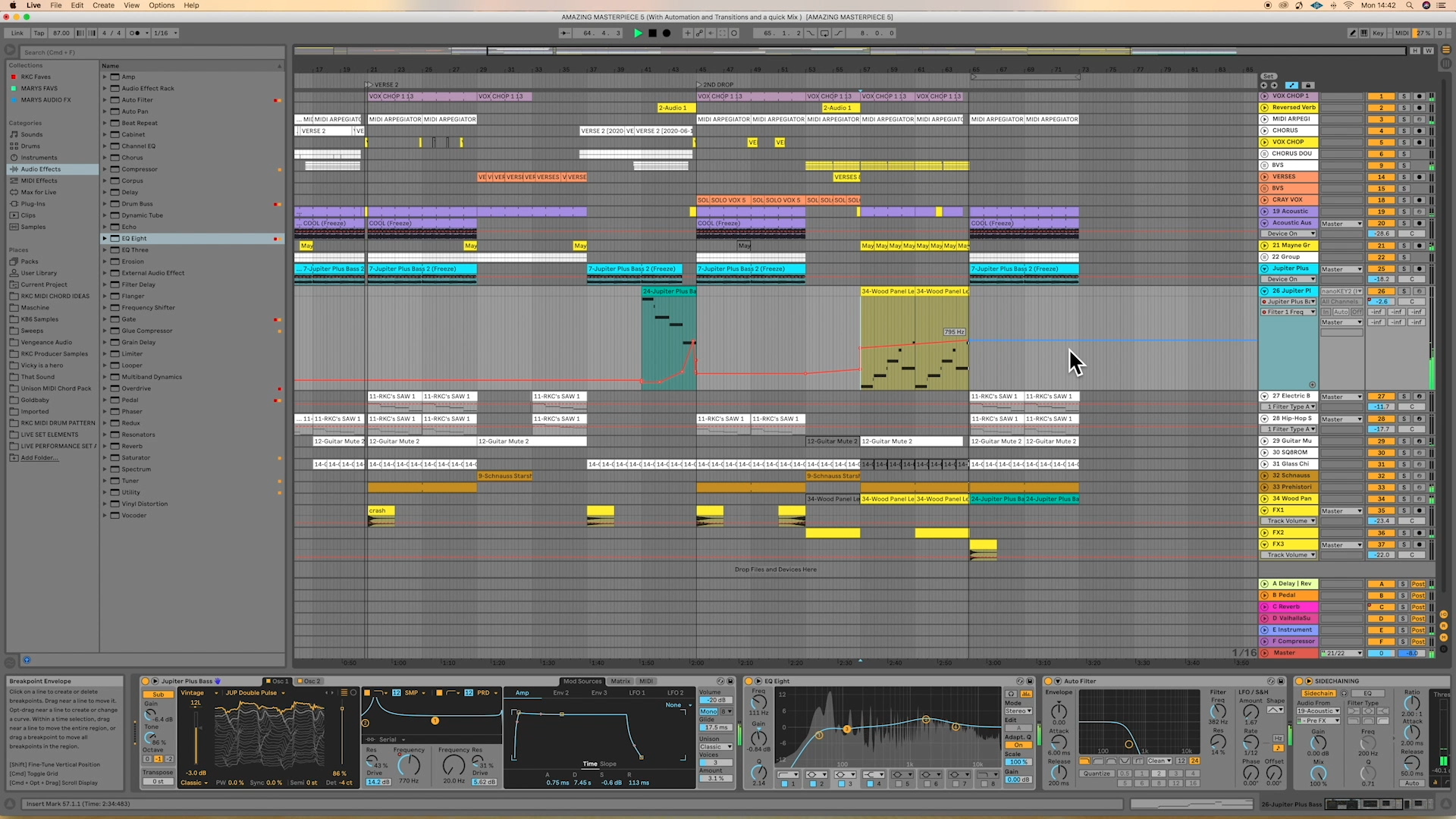The height and width of the screenshot is (819, 1456).
Task: Toggle the Sidechain button in the compressor
Action: click(1318, 693)
